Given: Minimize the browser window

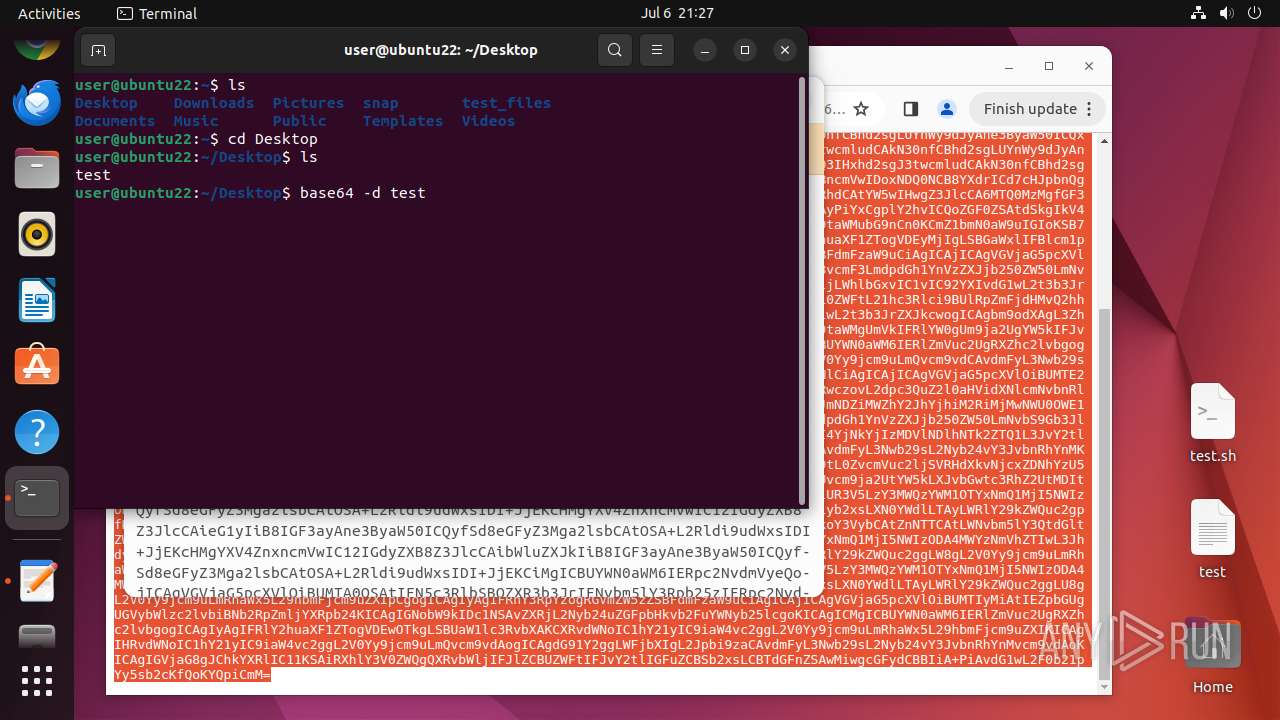Looking at the screenshot, I should coord(1008,66).
